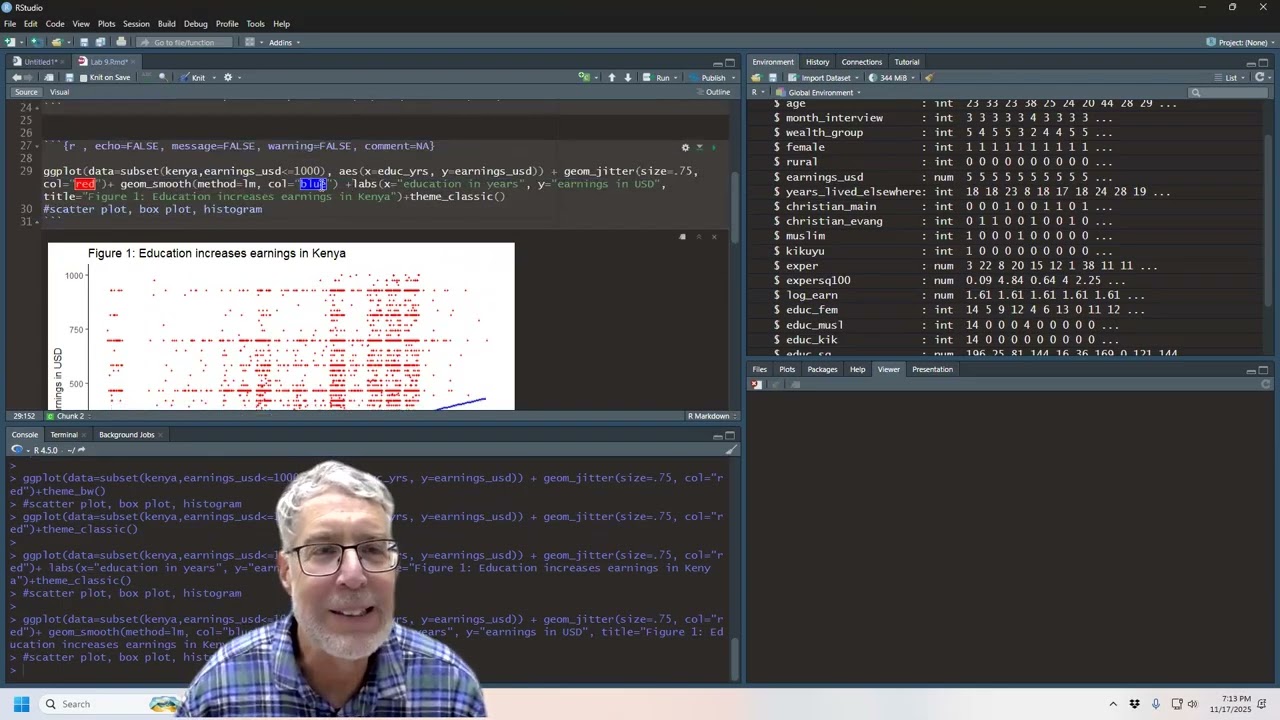Open the R Markdown file type selector
1280x720 pixels.
(x=712, y=416)
